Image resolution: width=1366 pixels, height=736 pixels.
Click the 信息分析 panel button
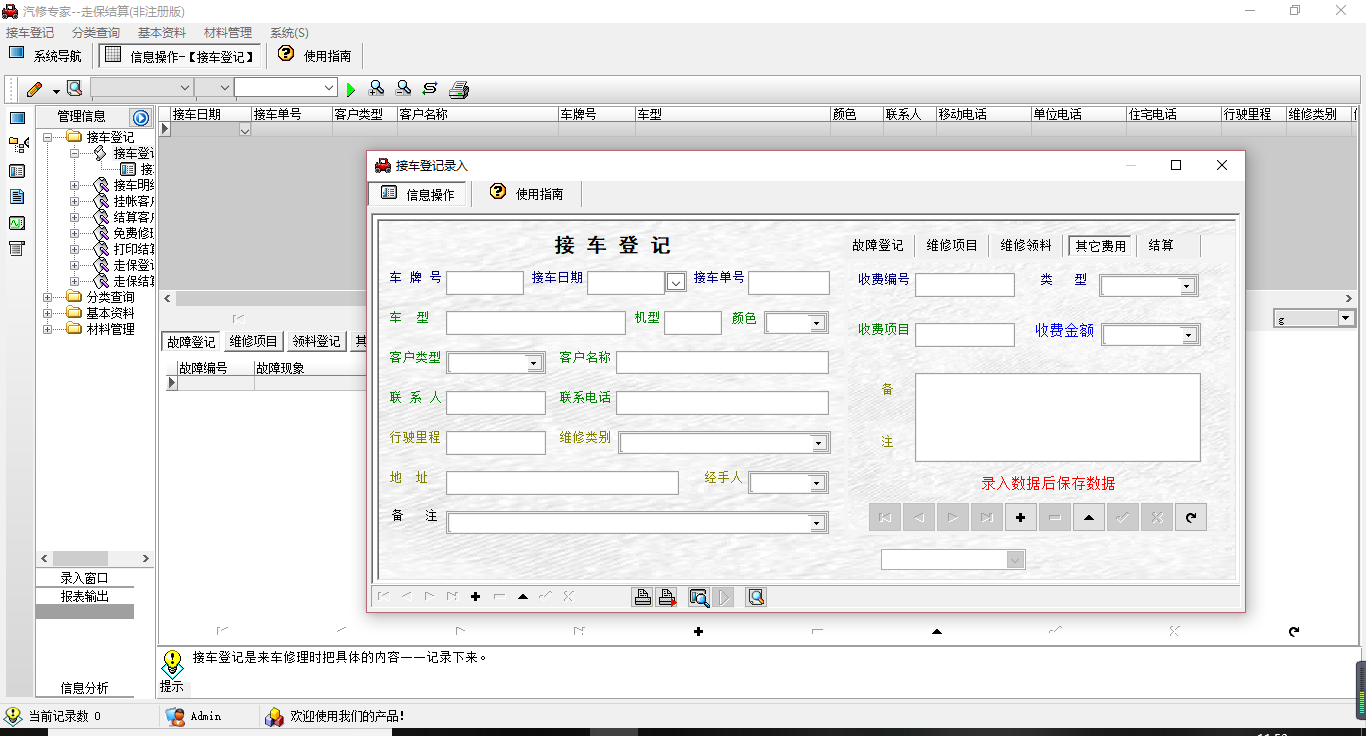tap(85, 688)
